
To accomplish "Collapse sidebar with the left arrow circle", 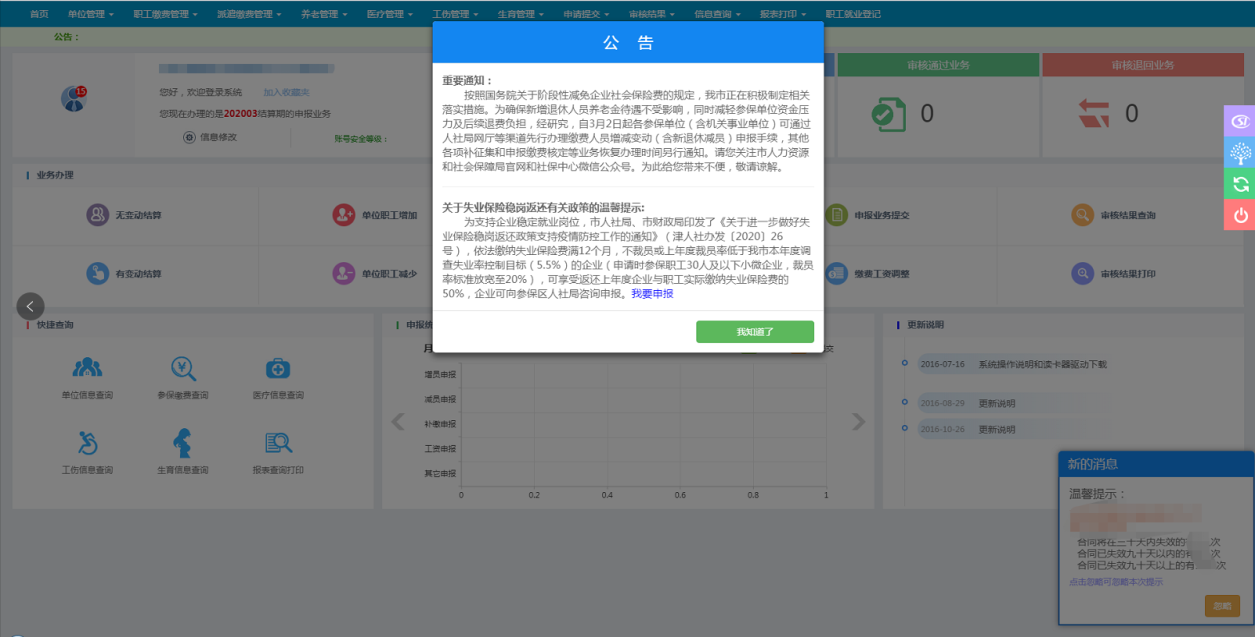I will (30, 306).
